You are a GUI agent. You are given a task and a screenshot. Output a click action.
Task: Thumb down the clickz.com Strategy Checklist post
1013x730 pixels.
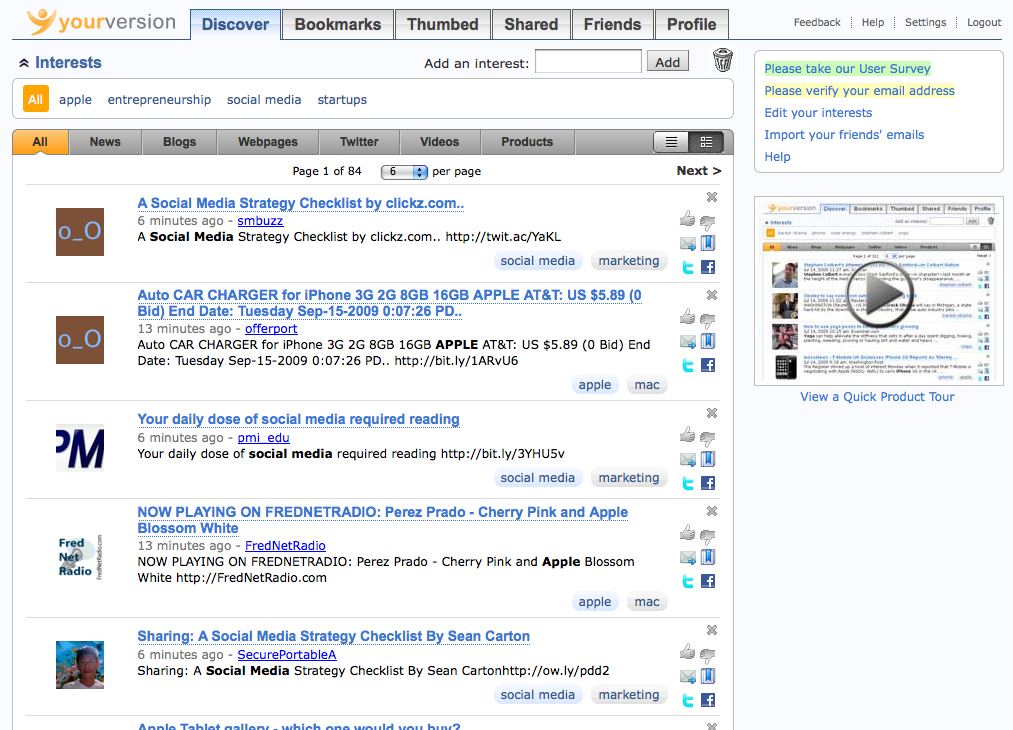(x=708, y=223)
